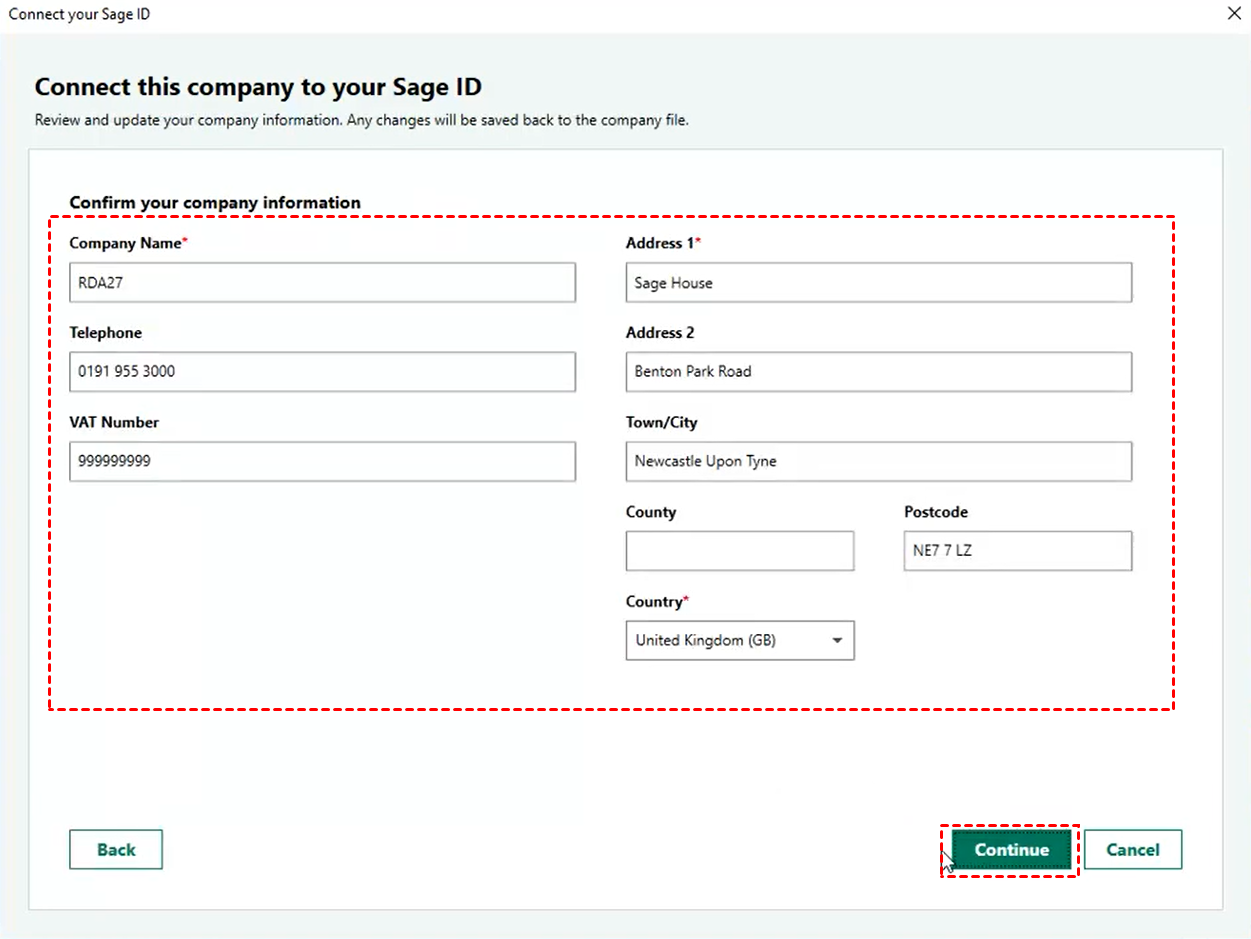
Task: Click the 'County' label
Action: 651,512
